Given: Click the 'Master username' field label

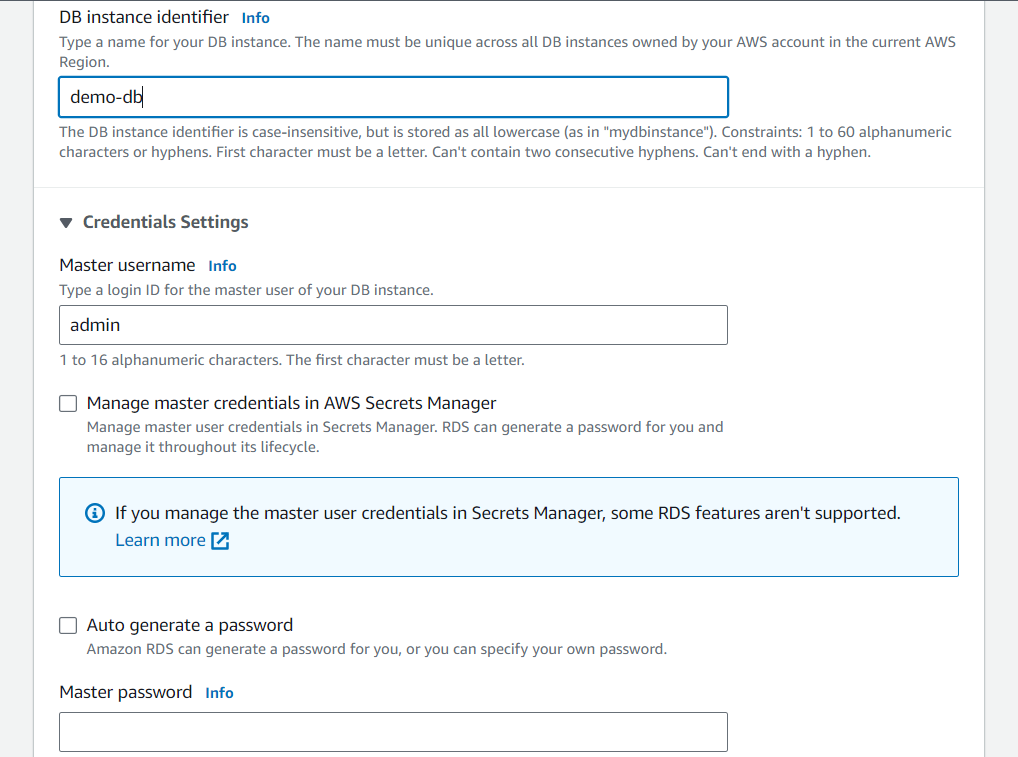Looking at the screenshot, I should click(127, 265).
